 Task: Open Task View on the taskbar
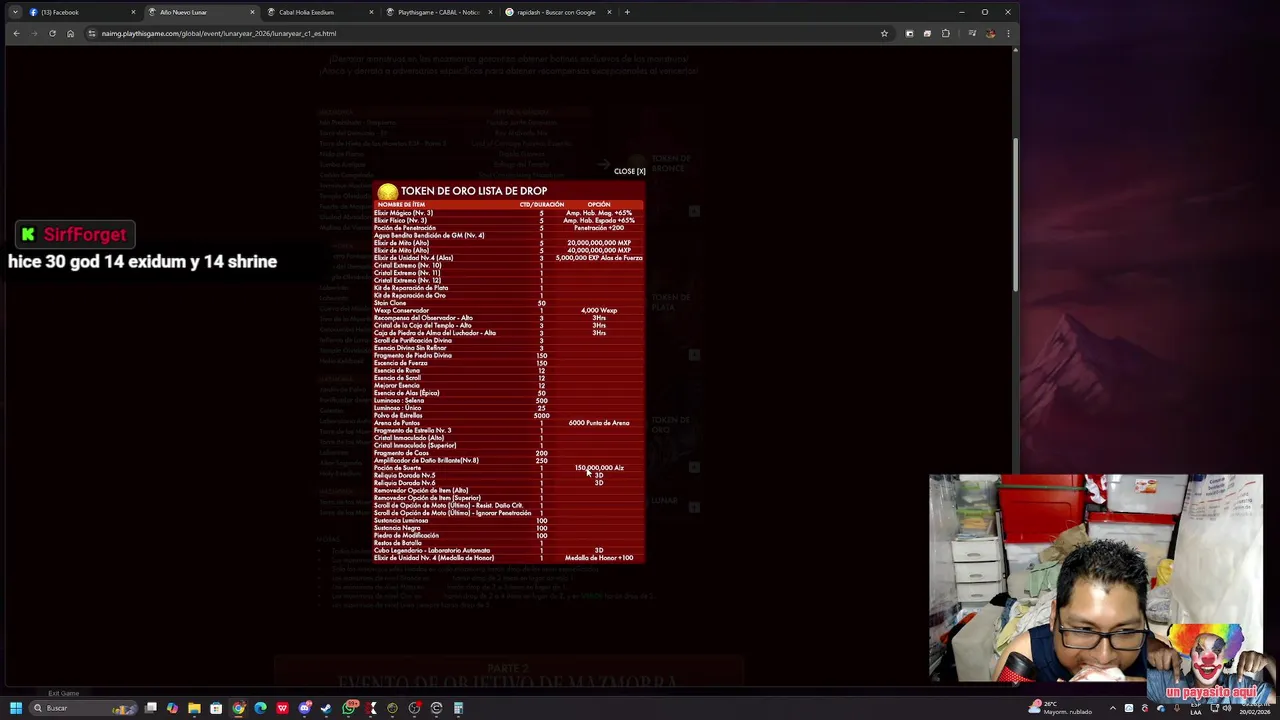tap(151, 708)
